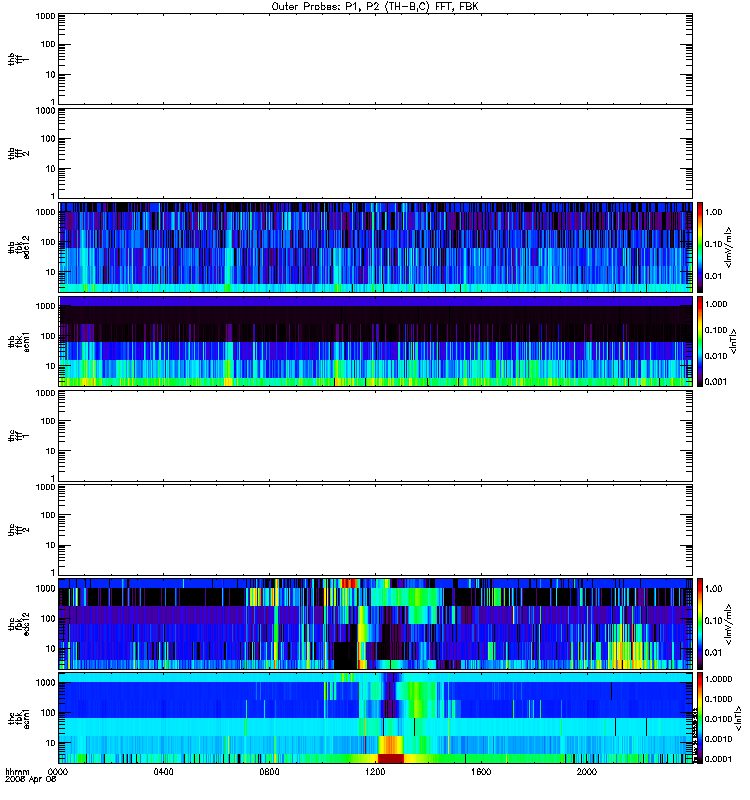Click the '0.010' color bar value

(716, 356)
